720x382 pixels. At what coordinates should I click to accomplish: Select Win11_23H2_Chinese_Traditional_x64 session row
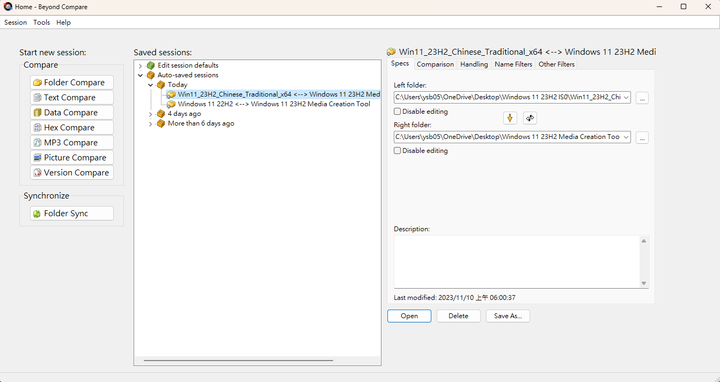click(x=273, y=95)
